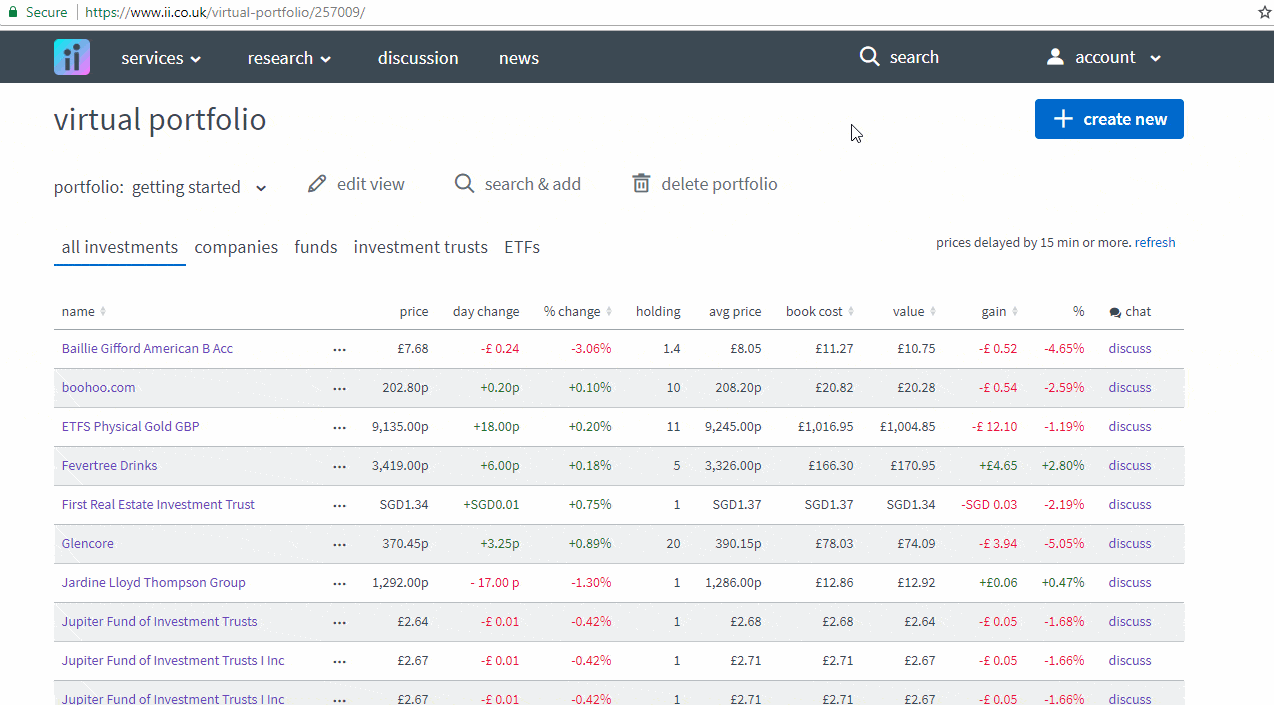Click the pencil icon for edit view

(x=317, y=183)
